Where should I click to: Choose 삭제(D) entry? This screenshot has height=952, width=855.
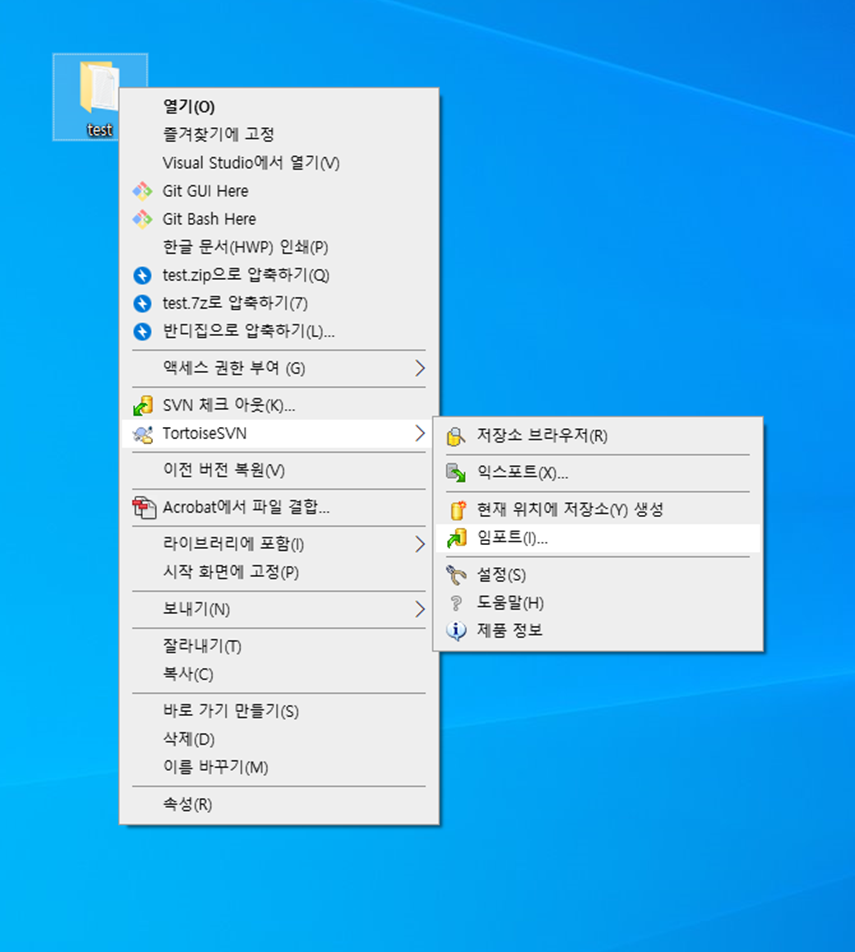279,740
